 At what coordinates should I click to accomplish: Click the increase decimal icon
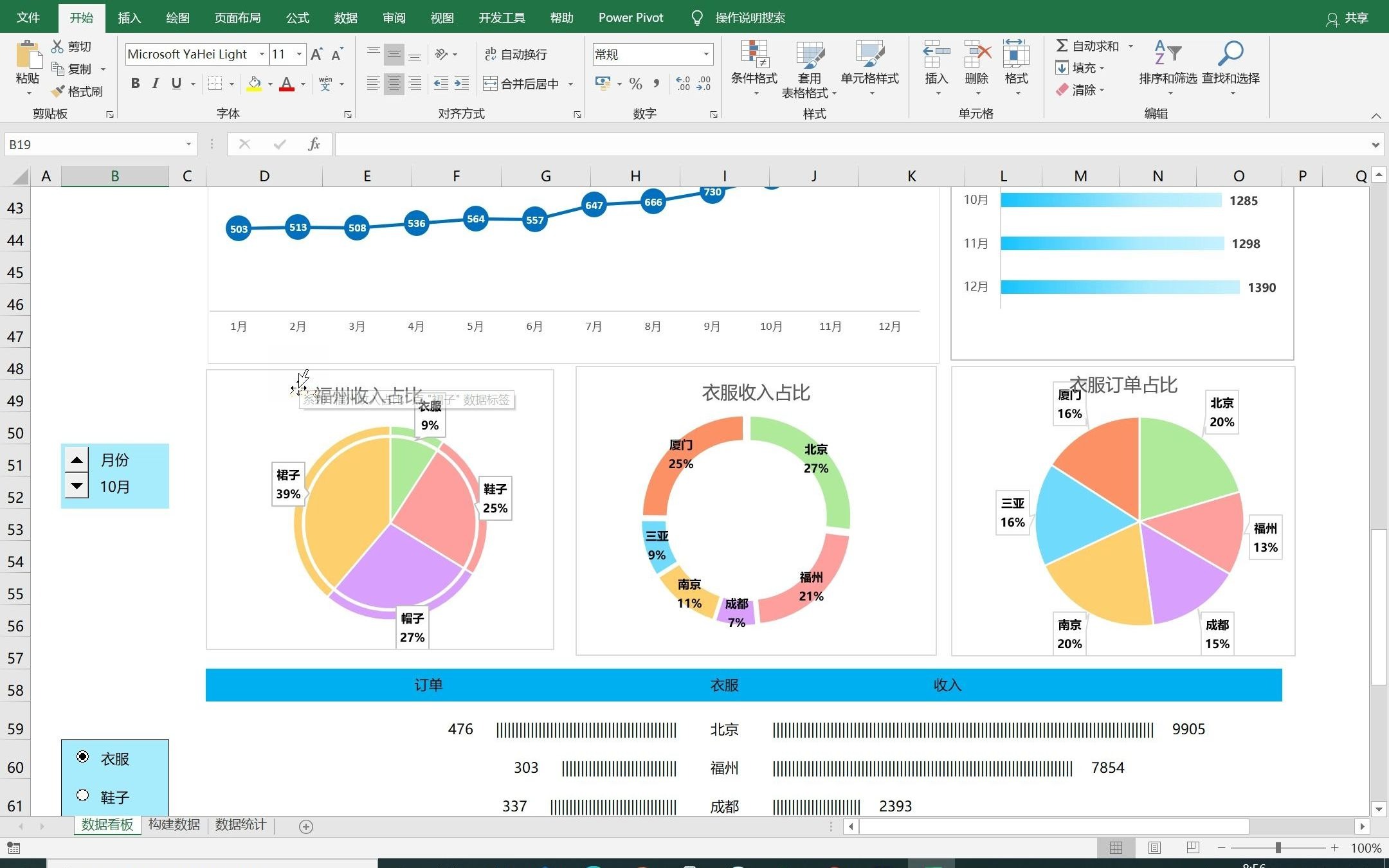(x=683, y=84)
